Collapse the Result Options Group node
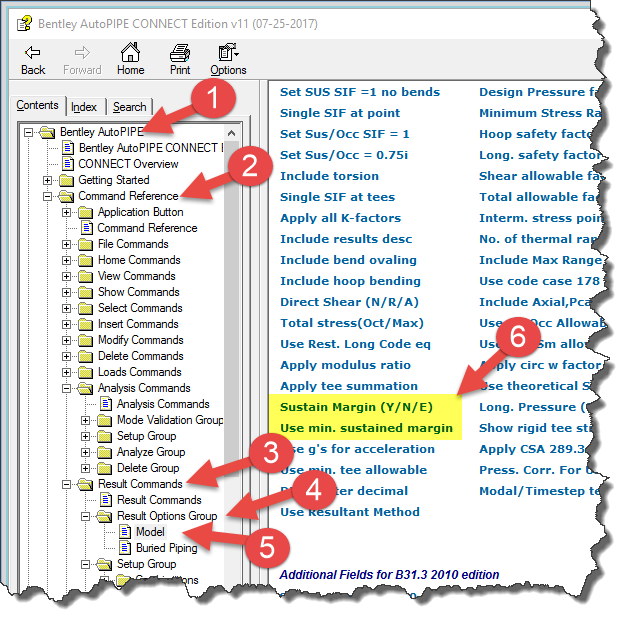633x623 pixels. [x=85, y=516]
